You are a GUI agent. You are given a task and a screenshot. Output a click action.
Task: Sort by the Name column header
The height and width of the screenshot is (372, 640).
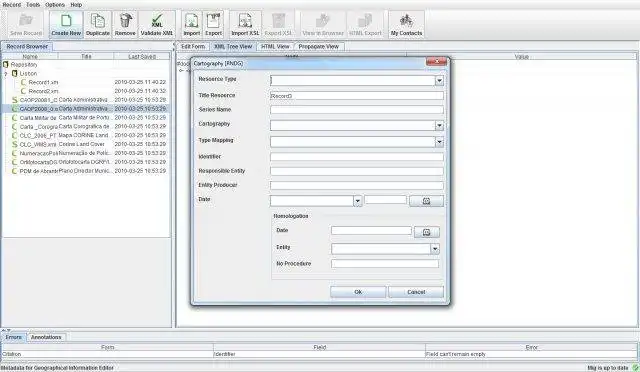point(30,56)
